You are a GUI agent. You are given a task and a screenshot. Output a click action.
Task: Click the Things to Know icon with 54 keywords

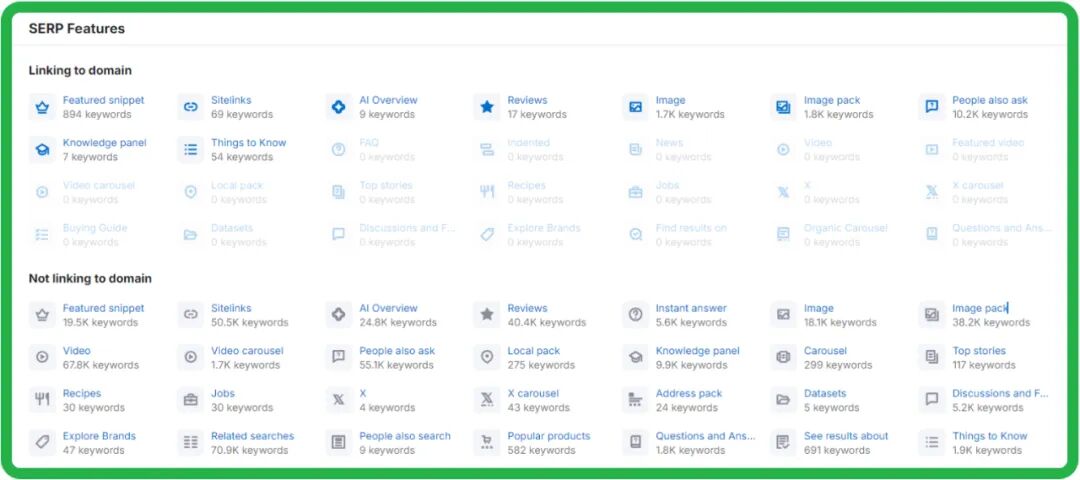click(x=190, y=150)
